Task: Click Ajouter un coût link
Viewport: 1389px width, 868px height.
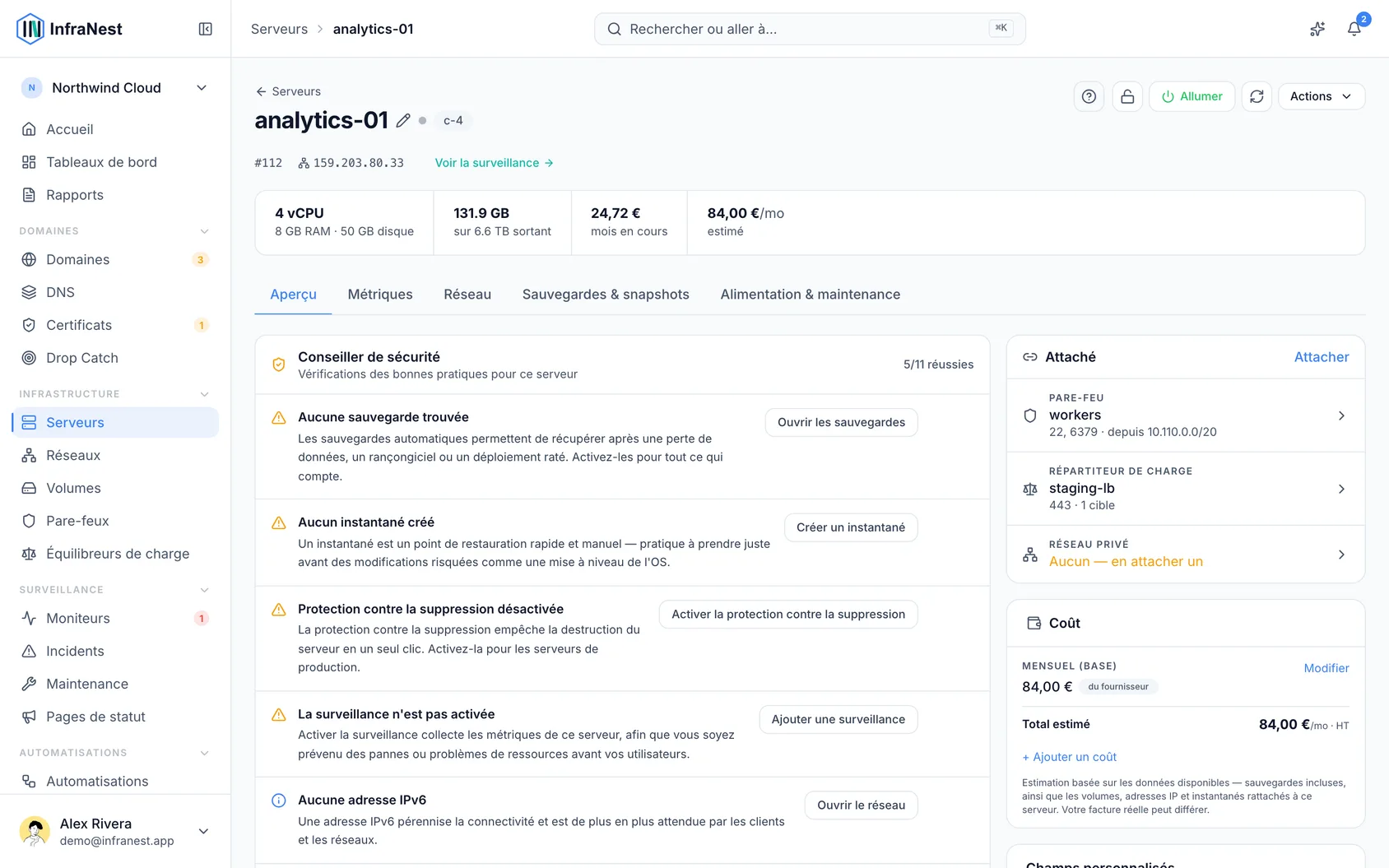Action: (x=1070, y=757)
